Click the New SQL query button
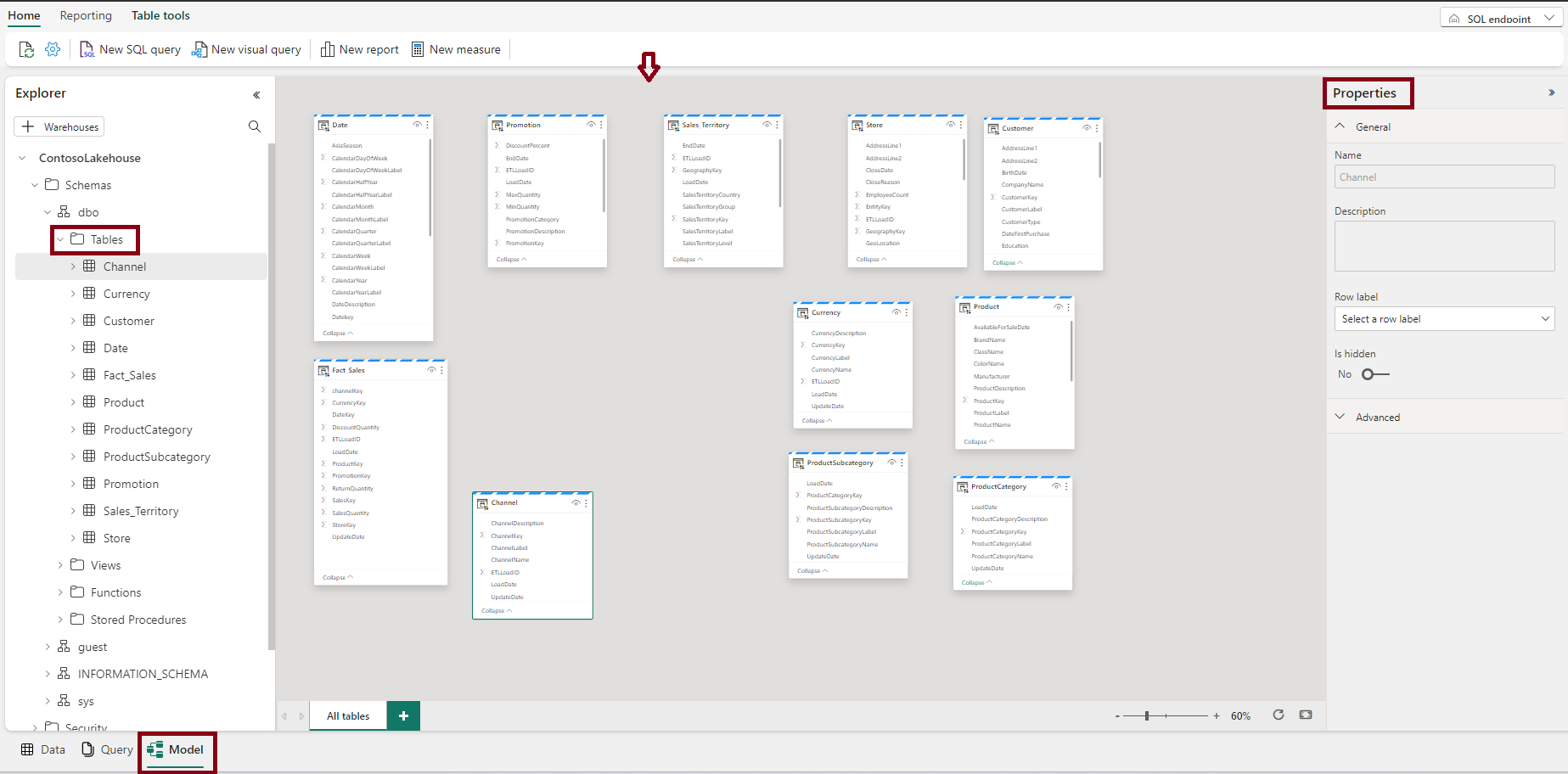 (130, 50)
